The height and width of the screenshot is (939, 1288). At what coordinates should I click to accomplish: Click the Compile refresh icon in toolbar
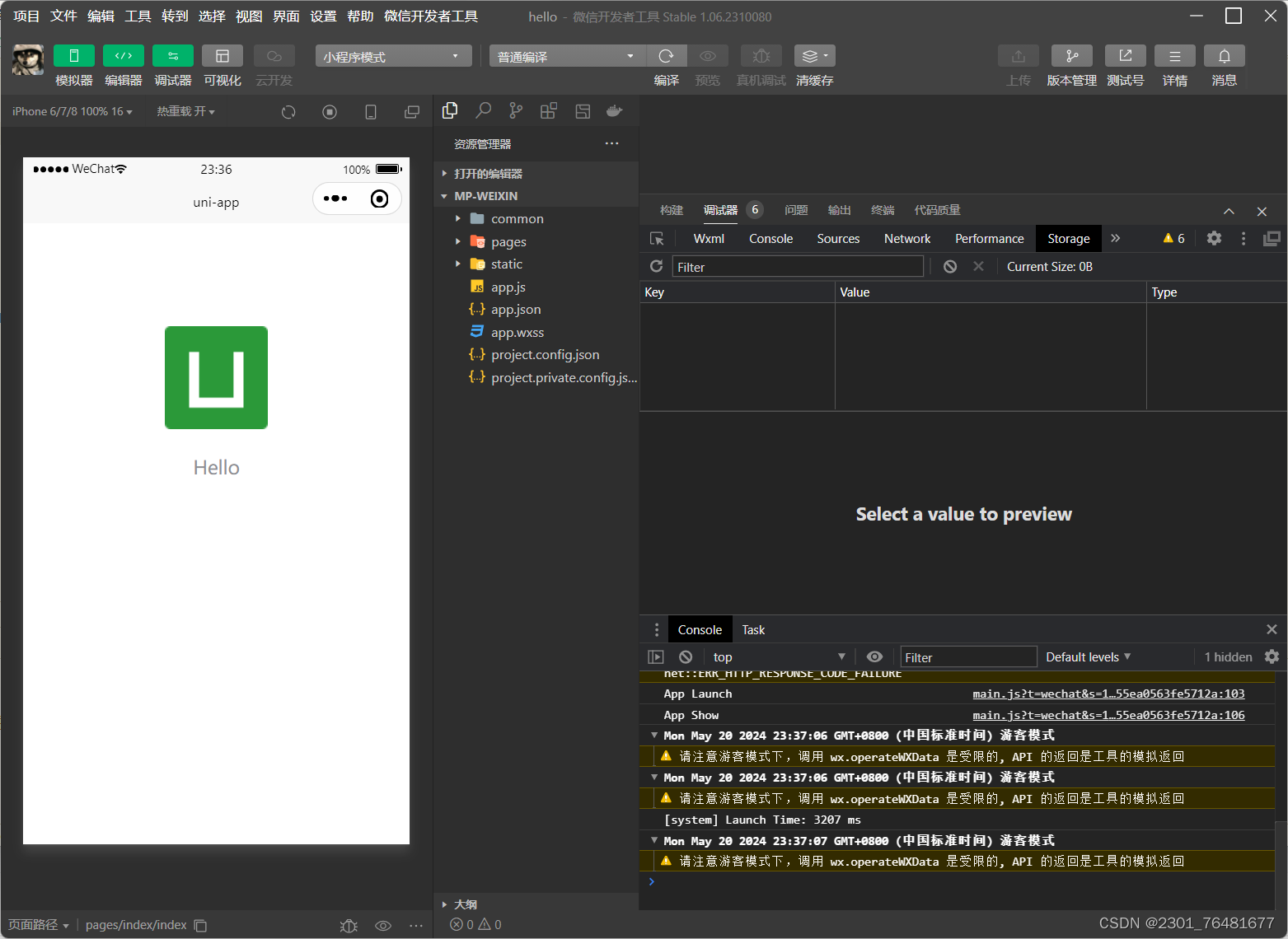click(666, 56)
